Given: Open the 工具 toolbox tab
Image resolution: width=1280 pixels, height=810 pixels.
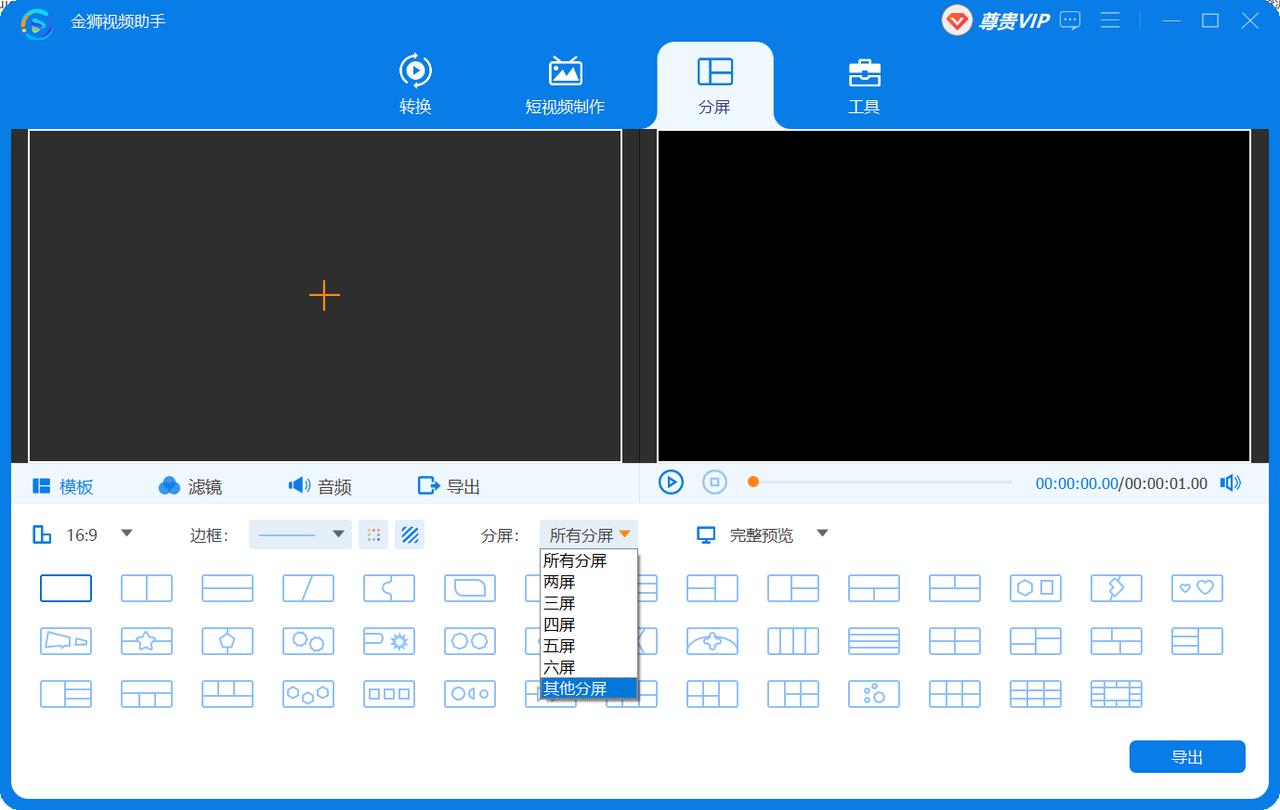Looking at the screenshot, I should [x=864, y=85].
